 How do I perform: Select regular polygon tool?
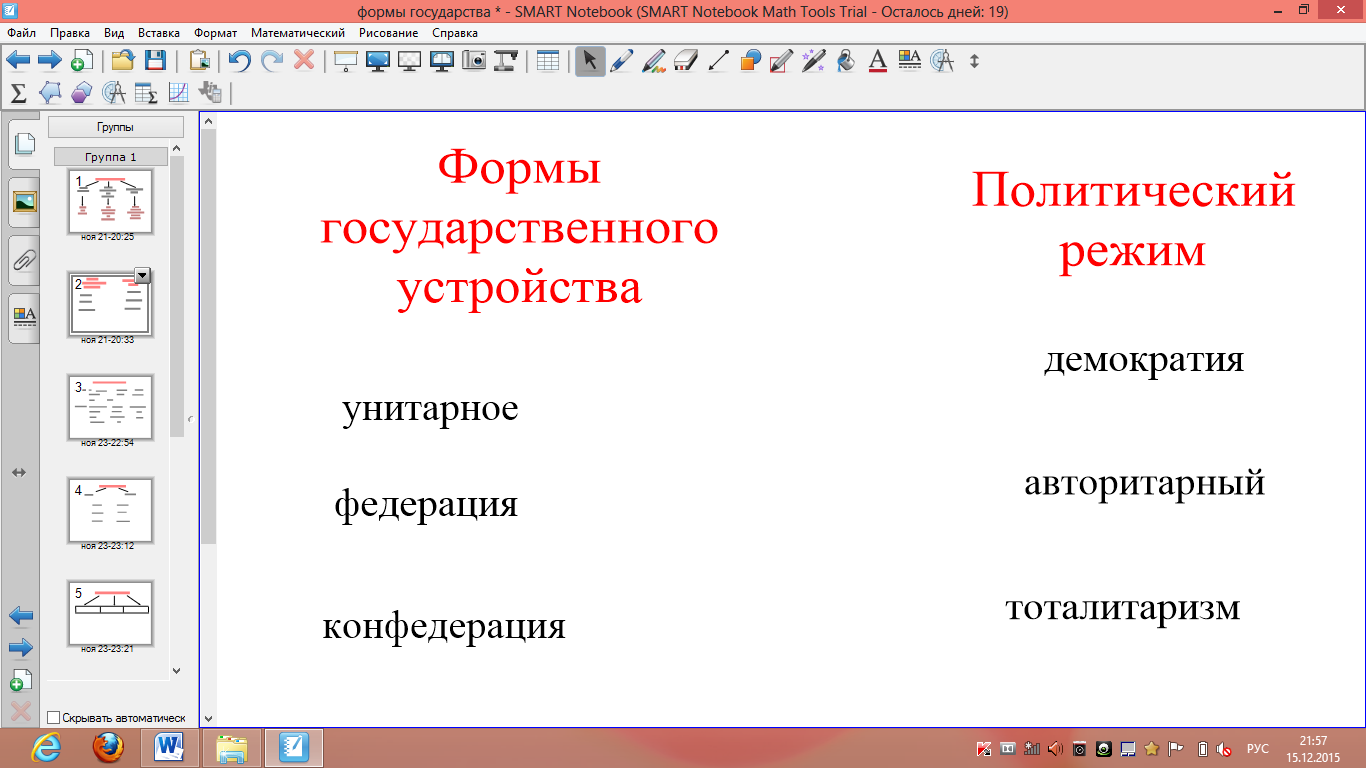[x=82, y=93]
